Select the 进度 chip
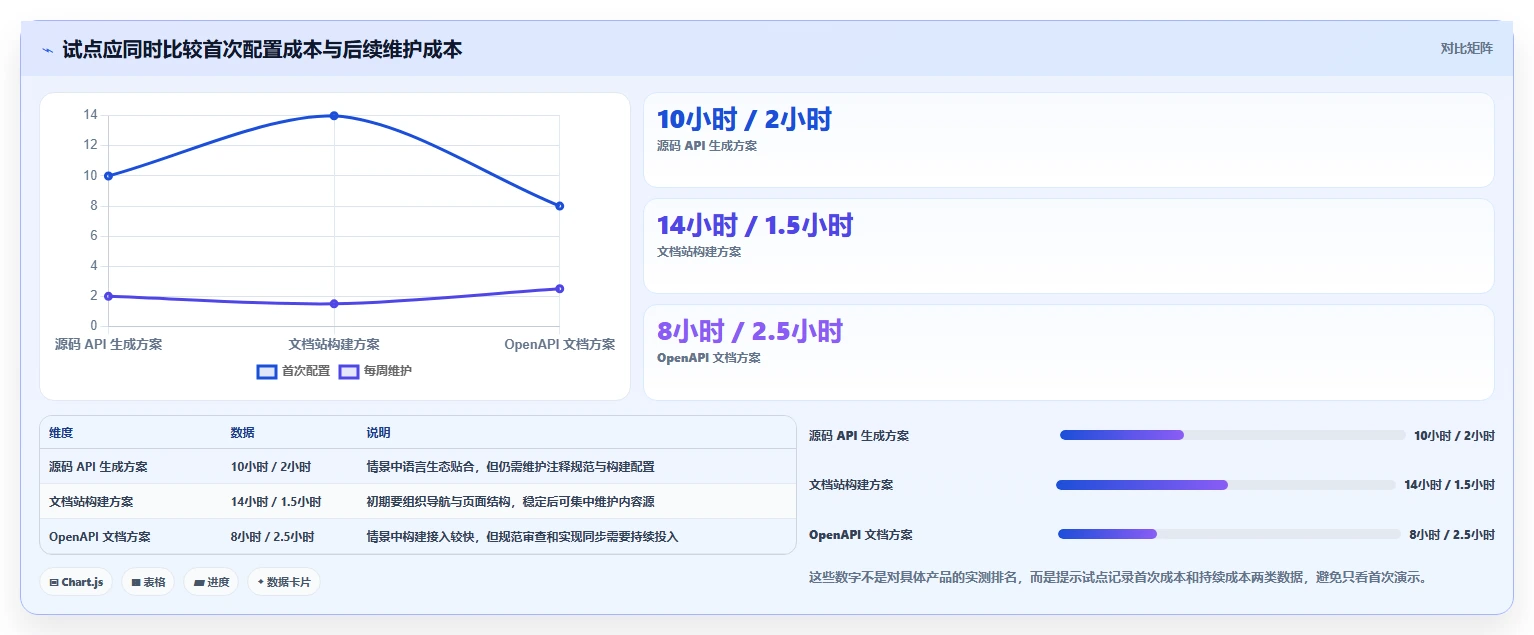Image resolution: width=1534 pixels, height=635 pixels. 211,582
